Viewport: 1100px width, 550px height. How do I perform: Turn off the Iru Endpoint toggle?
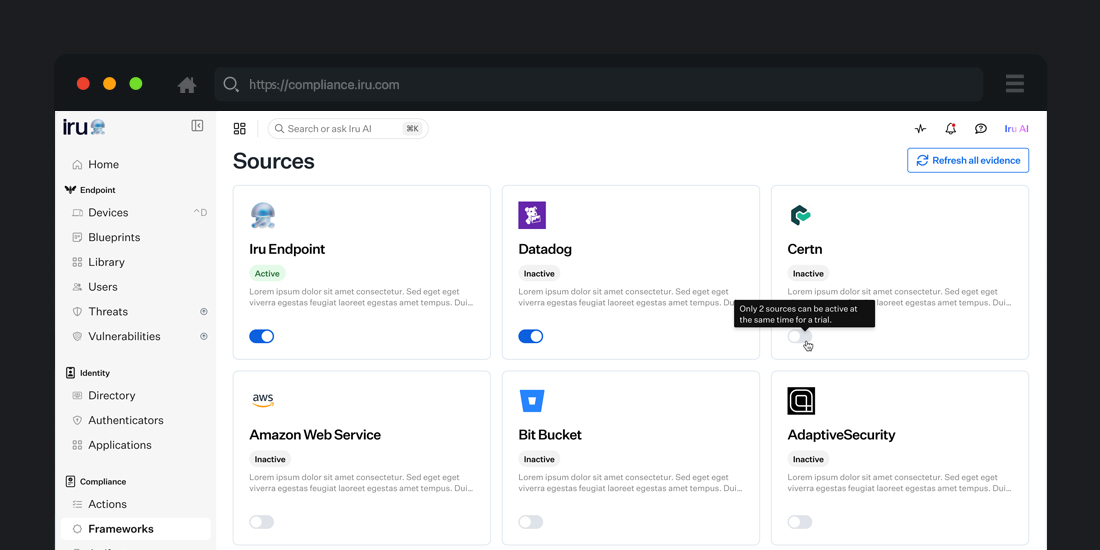(x=262, y=336)
